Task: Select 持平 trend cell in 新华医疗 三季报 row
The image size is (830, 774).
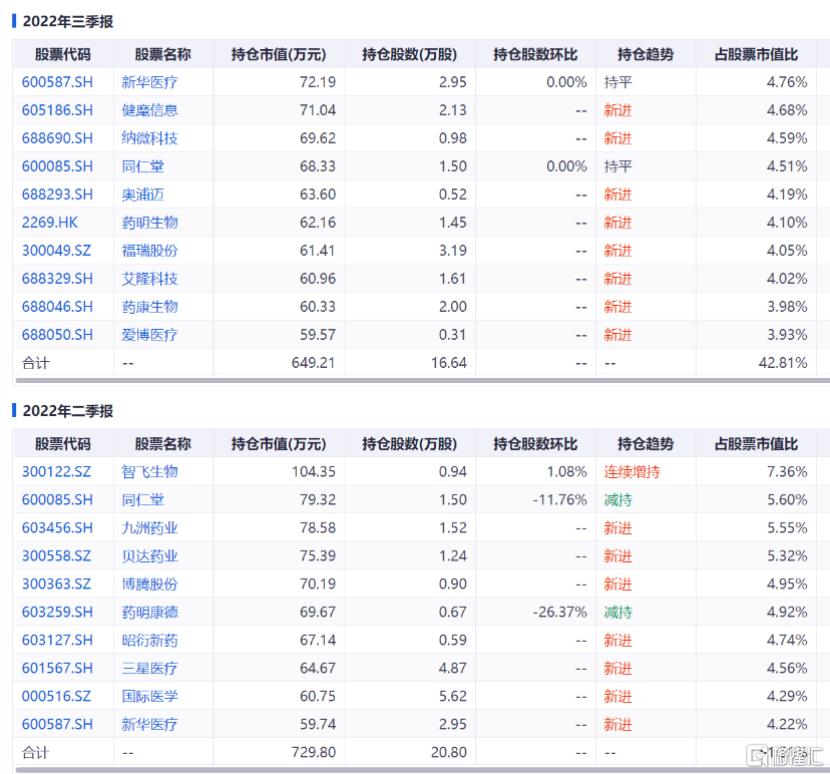Action: click(618, 82)
